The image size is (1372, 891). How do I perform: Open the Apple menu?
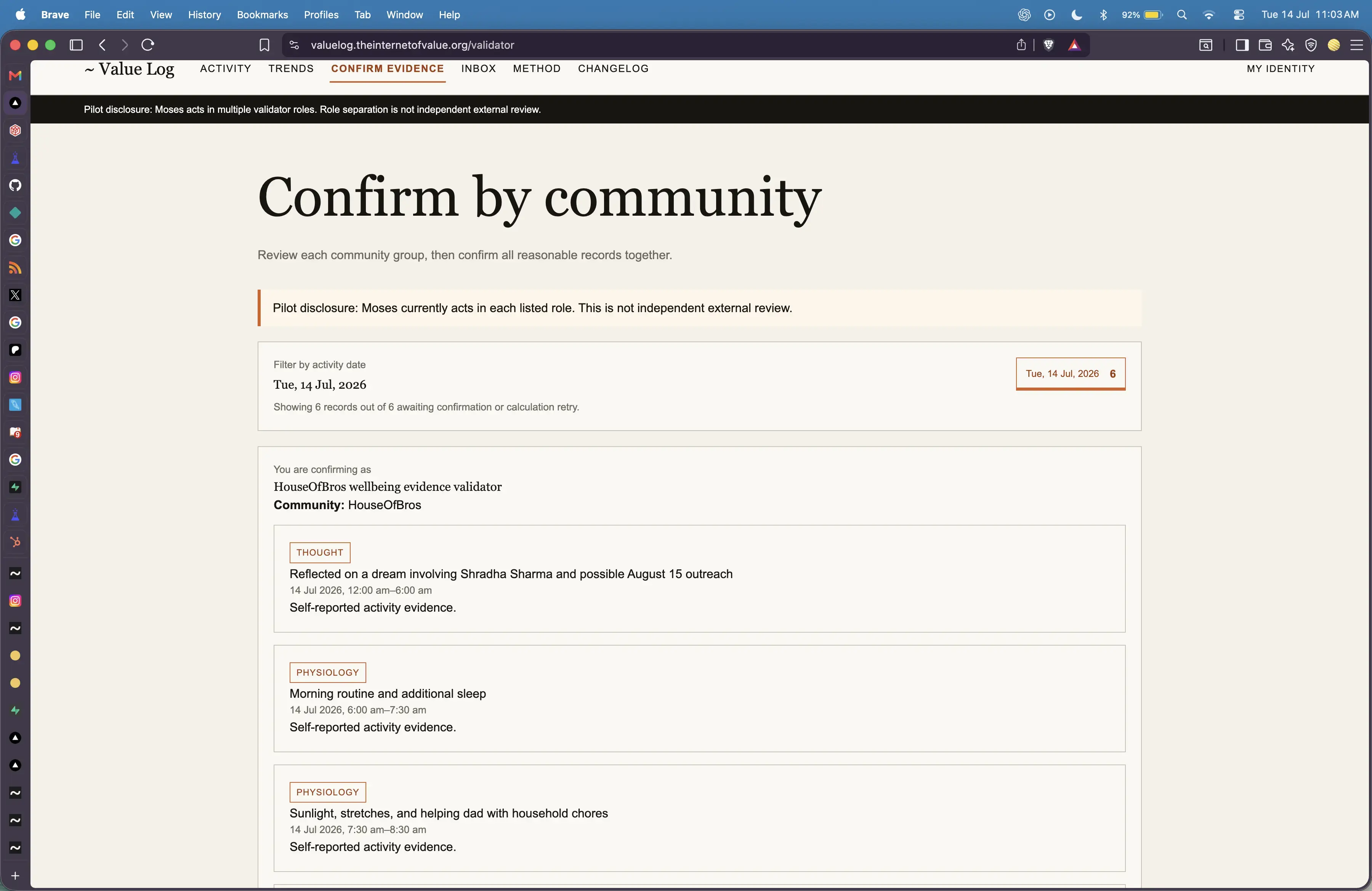click(x=21, y=15)
